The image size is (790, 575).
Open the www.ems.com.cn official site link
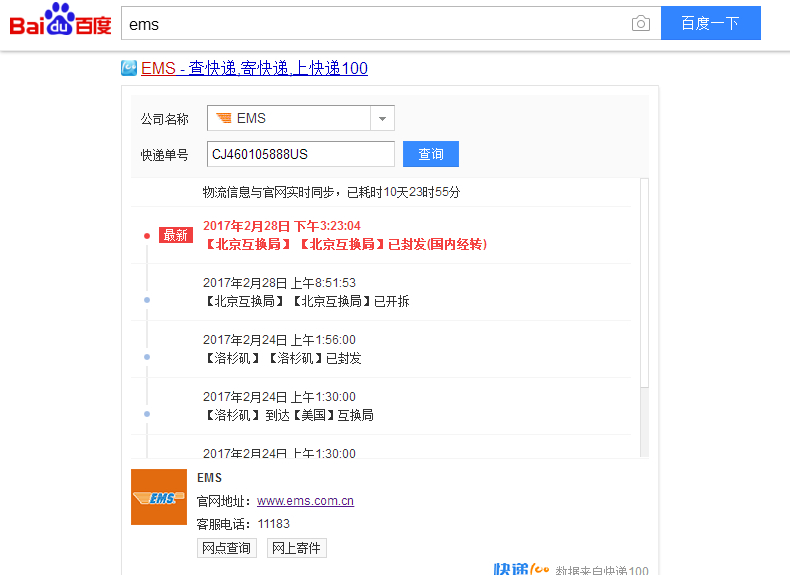click(x=305, y=501)
